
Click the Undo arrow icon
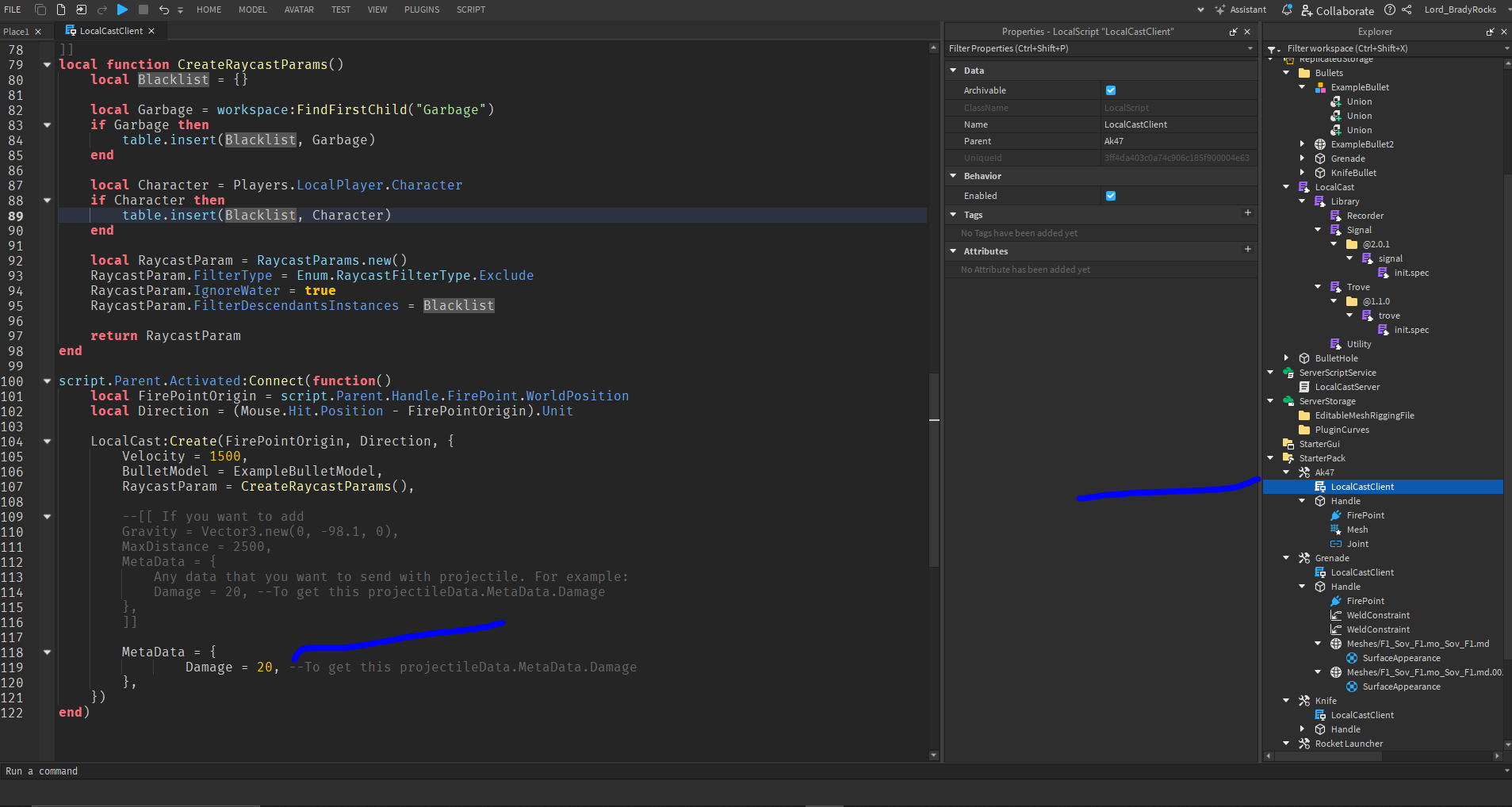click(x=163, y=10)
